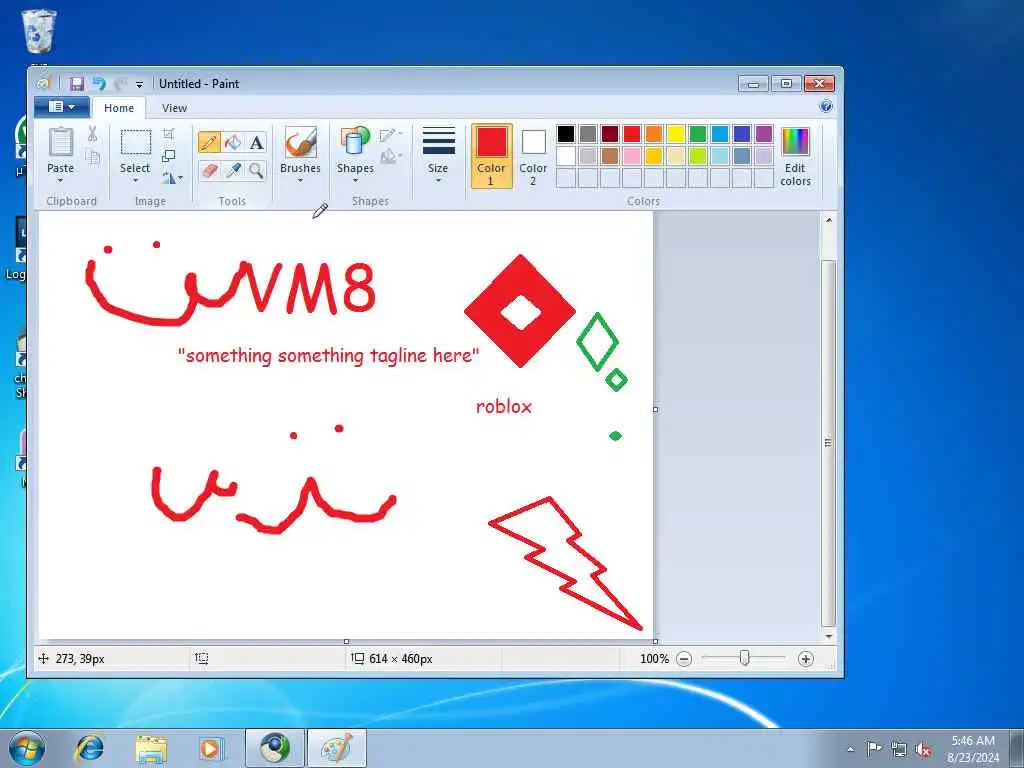Switch to the View tab
1024x768 pixels.
pyautogui.click(x=174, y=108)
